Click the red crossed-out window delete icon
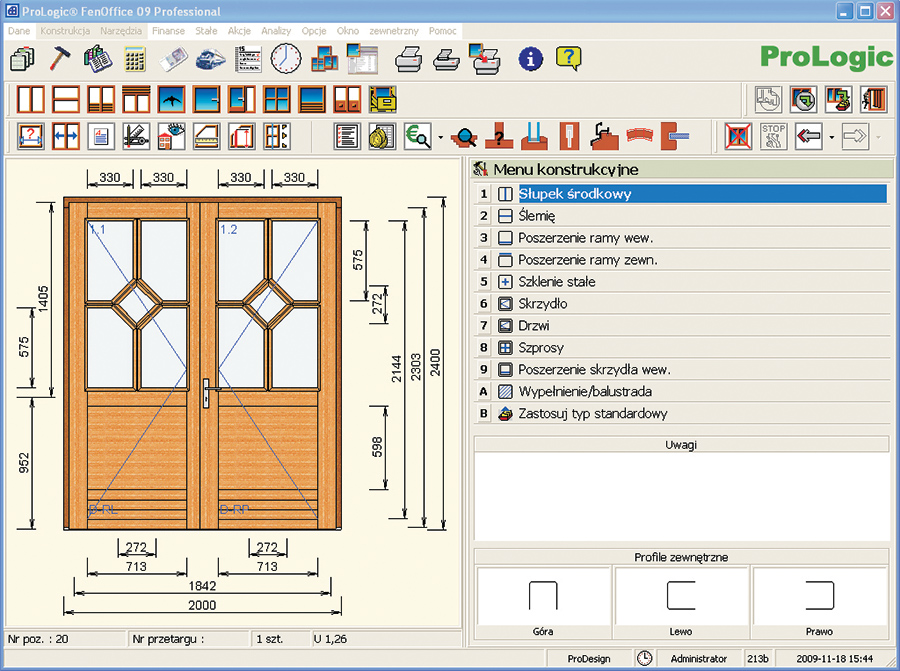The width and height of the screenshot is (900, 671). 738,135
